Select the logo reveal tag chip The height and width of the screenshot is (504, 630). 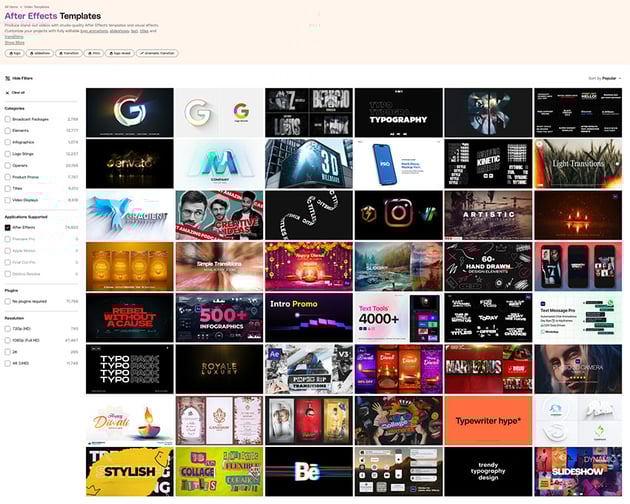click(120, 53)
